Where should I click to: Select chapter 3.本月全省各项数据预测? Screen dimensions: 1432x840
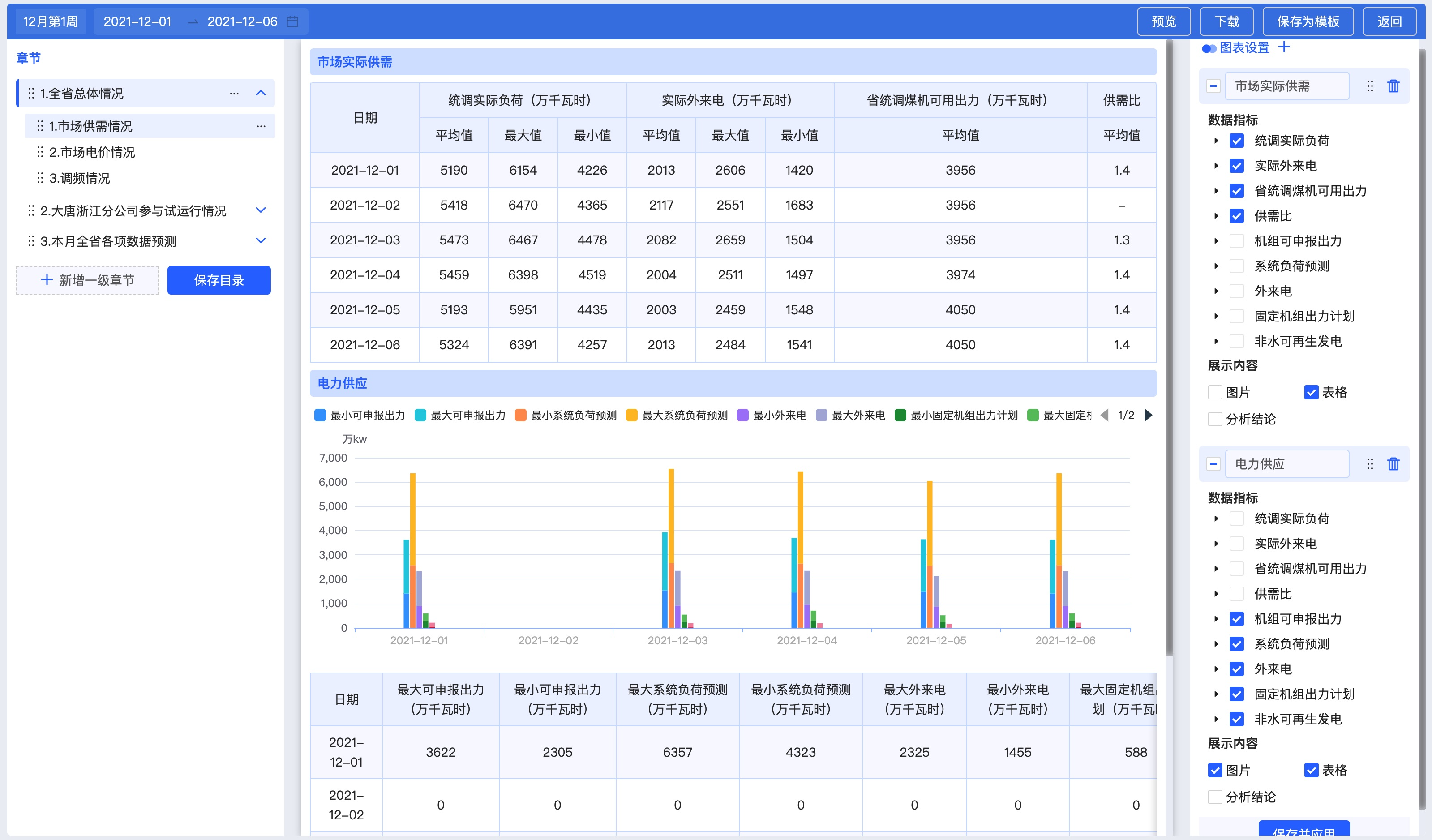click(108, 241)
